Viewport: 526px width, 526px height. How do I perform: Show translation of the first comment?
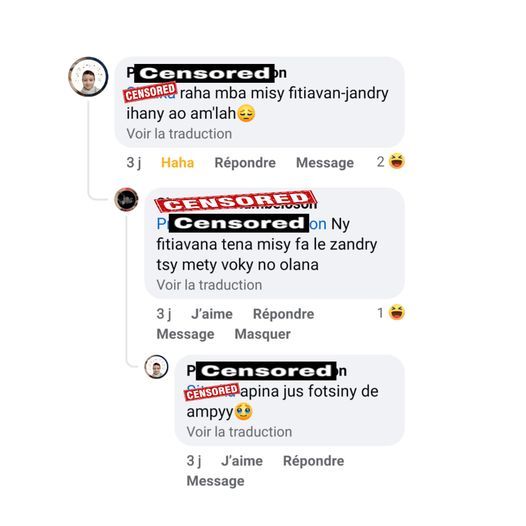pos(179,134)
